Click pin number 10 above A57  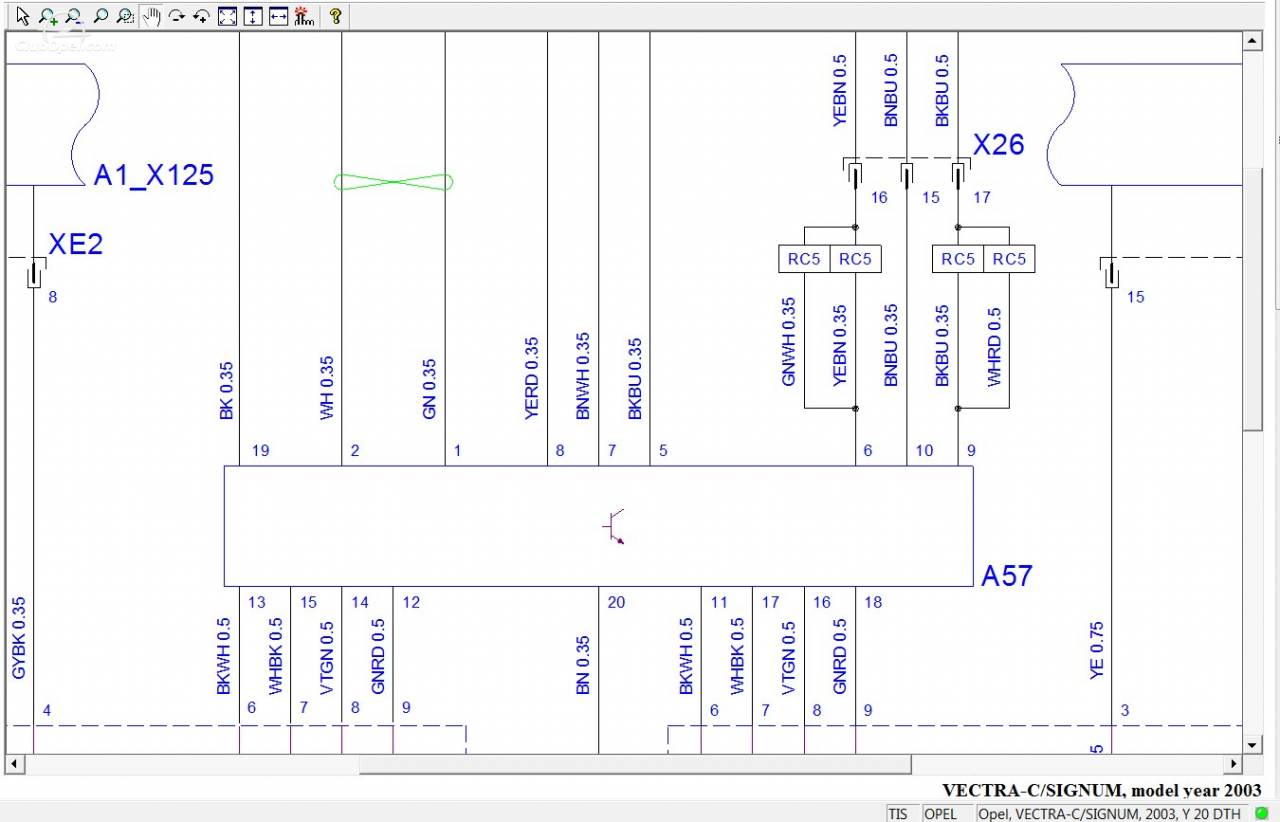click(924, 451)
